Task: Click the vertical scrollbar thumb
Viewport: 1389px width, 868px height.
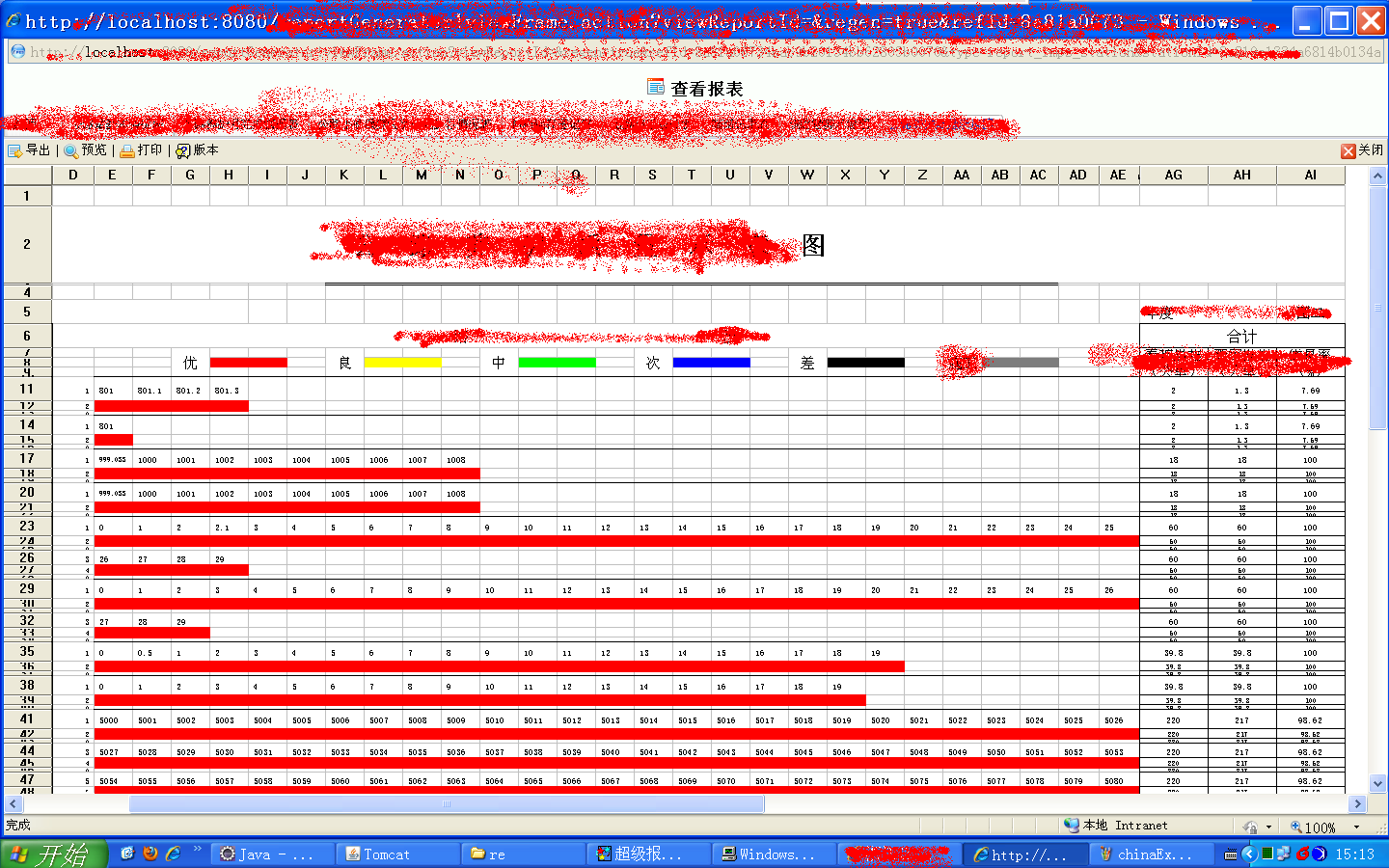Action: tap(1378, 309)
